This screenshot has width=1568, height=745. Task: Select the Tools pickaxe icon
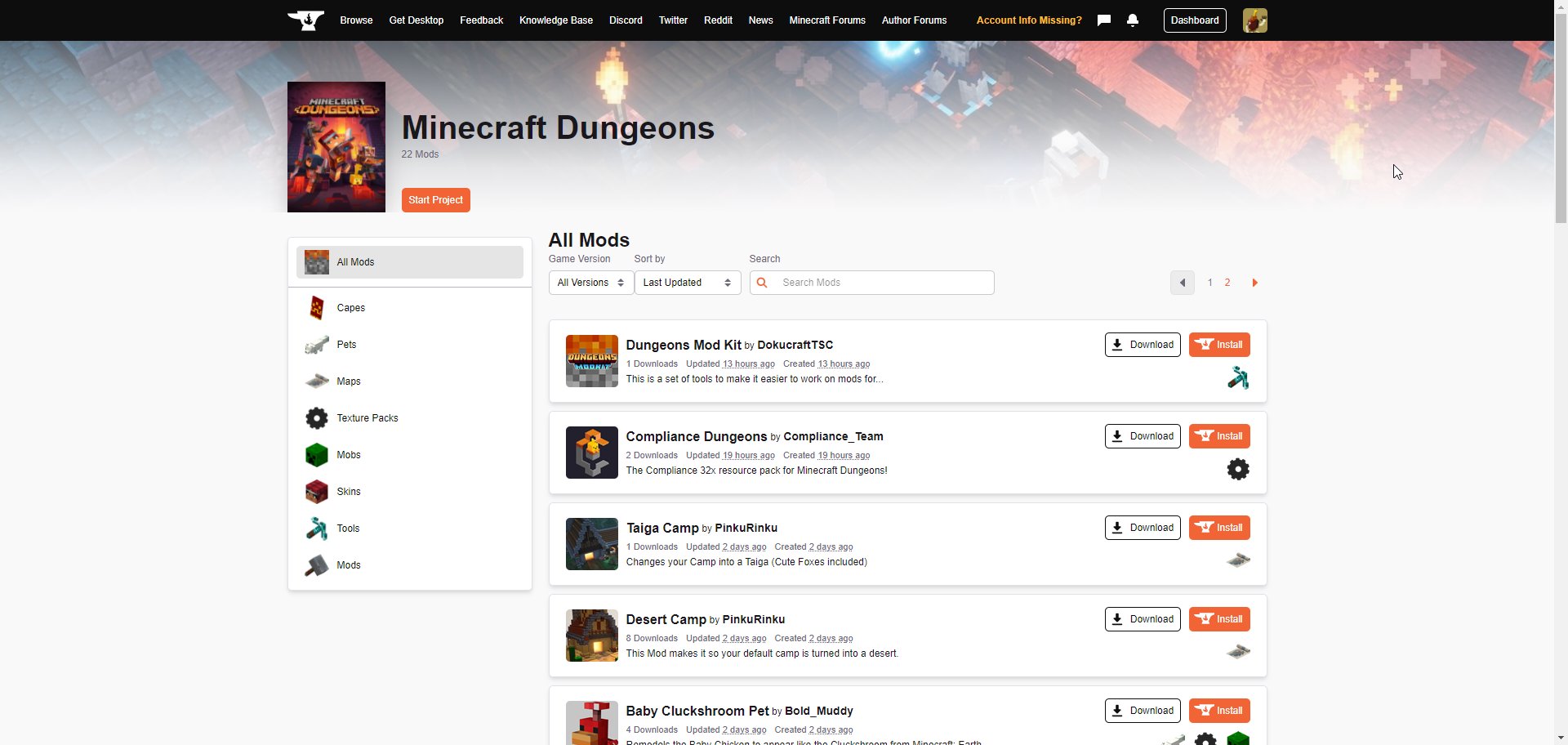[x=317, y=529]
